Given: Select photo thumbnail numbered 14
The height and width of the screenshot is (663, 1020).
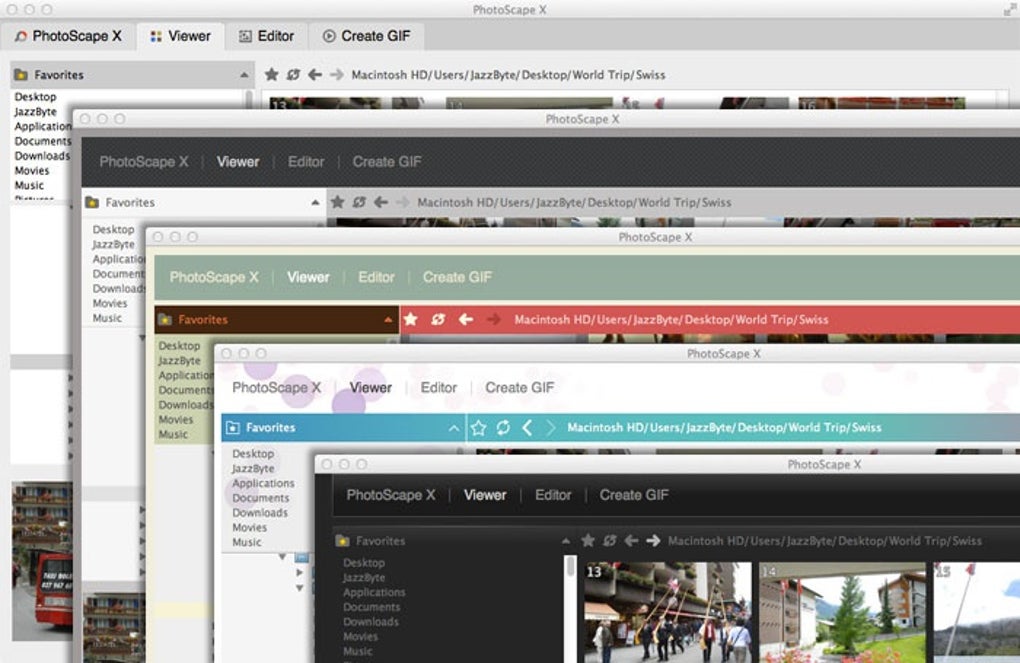Looking at the screenshot, I should point(842,612).
